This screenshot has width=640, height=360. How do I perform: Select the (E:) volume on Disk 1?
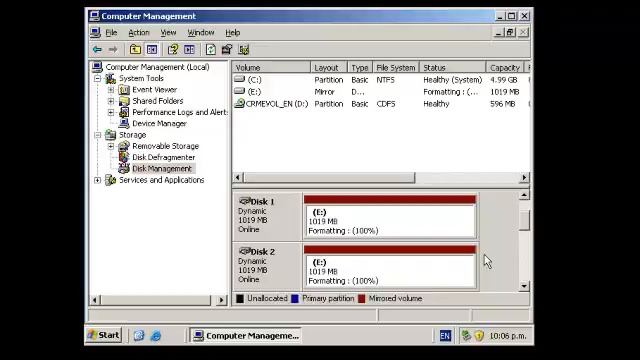(390, 221)
